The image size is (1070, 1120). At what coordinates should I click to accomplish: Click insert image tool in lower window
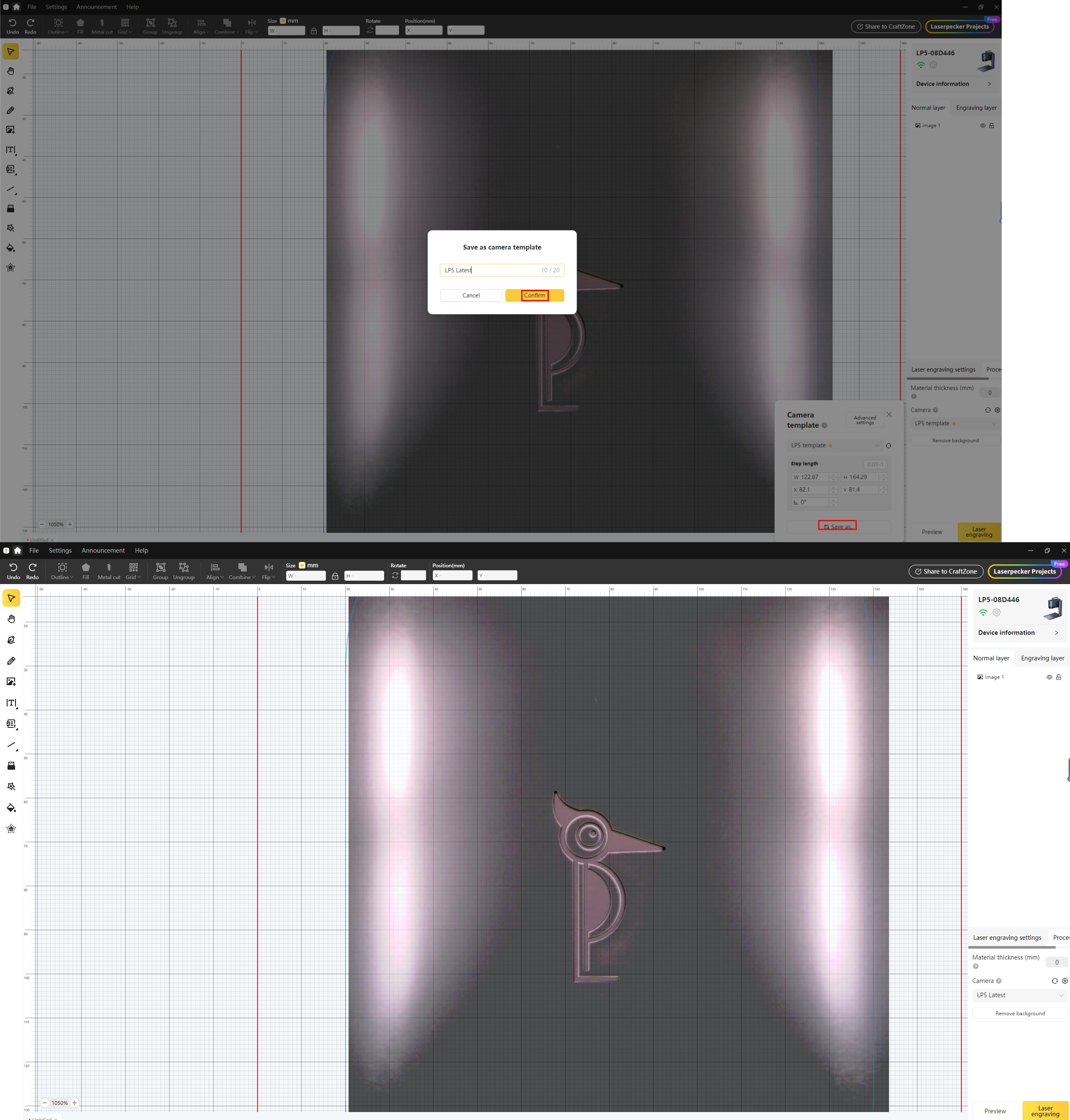11,681
